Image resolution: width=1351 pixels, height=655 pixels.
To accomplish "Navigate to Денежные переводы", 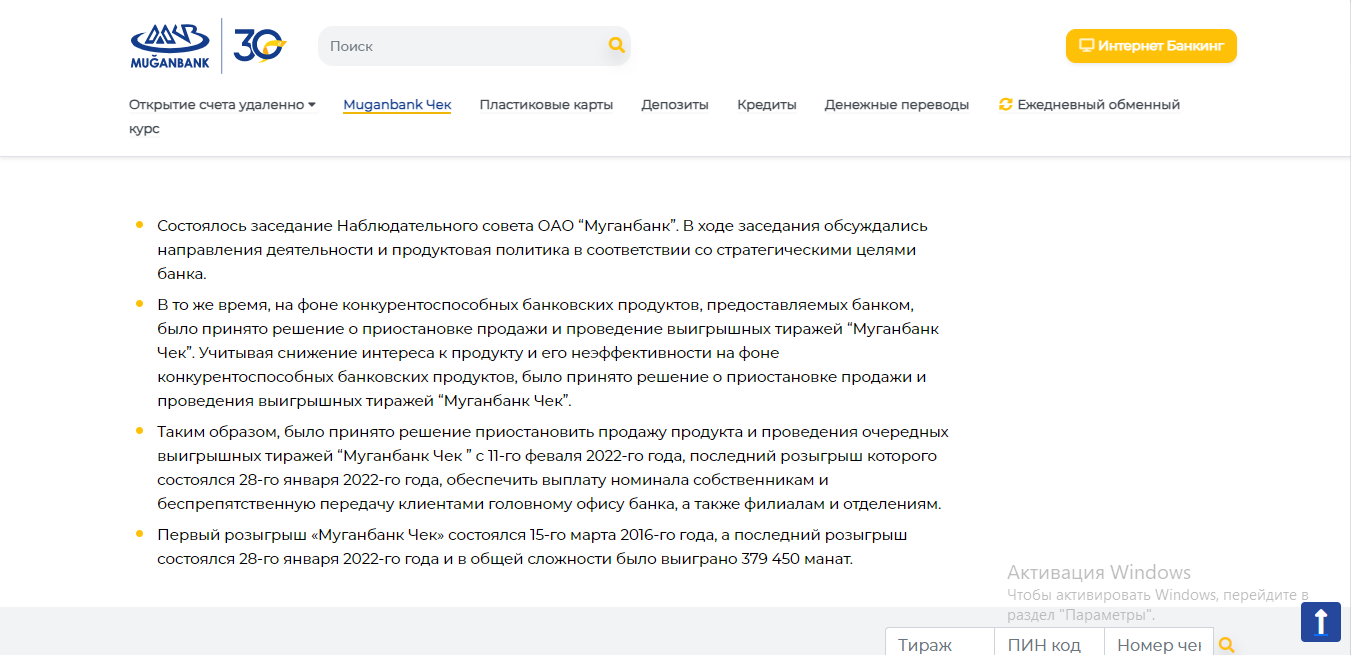I will [896, 104].
